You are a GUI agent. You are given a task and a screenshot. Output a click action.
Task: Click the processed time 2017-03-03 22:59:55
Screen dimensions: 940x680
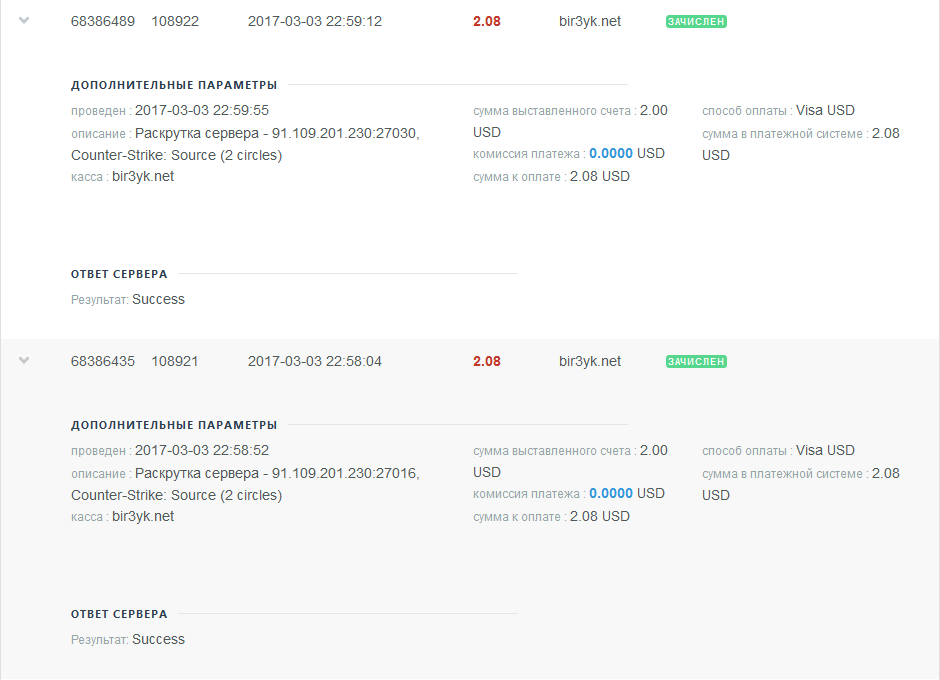[x=202, y=111]
